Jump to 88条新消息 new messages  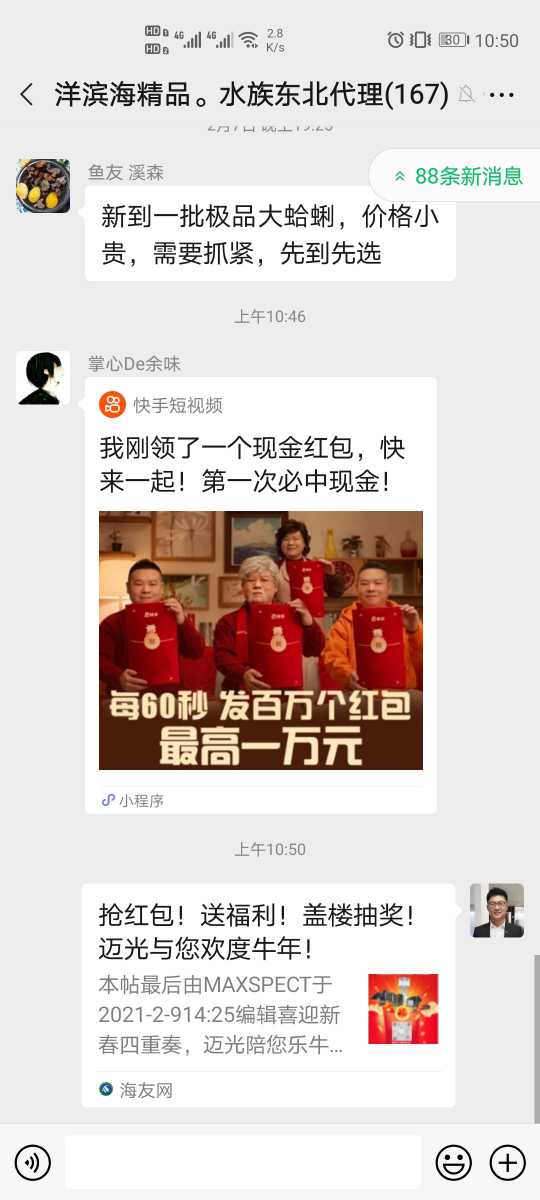pos(468,176)
